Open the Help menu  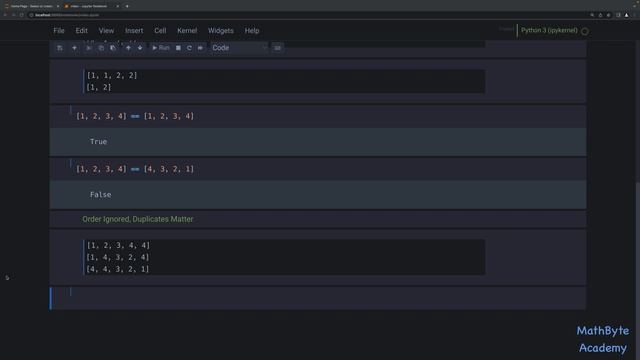coord(252,31)
